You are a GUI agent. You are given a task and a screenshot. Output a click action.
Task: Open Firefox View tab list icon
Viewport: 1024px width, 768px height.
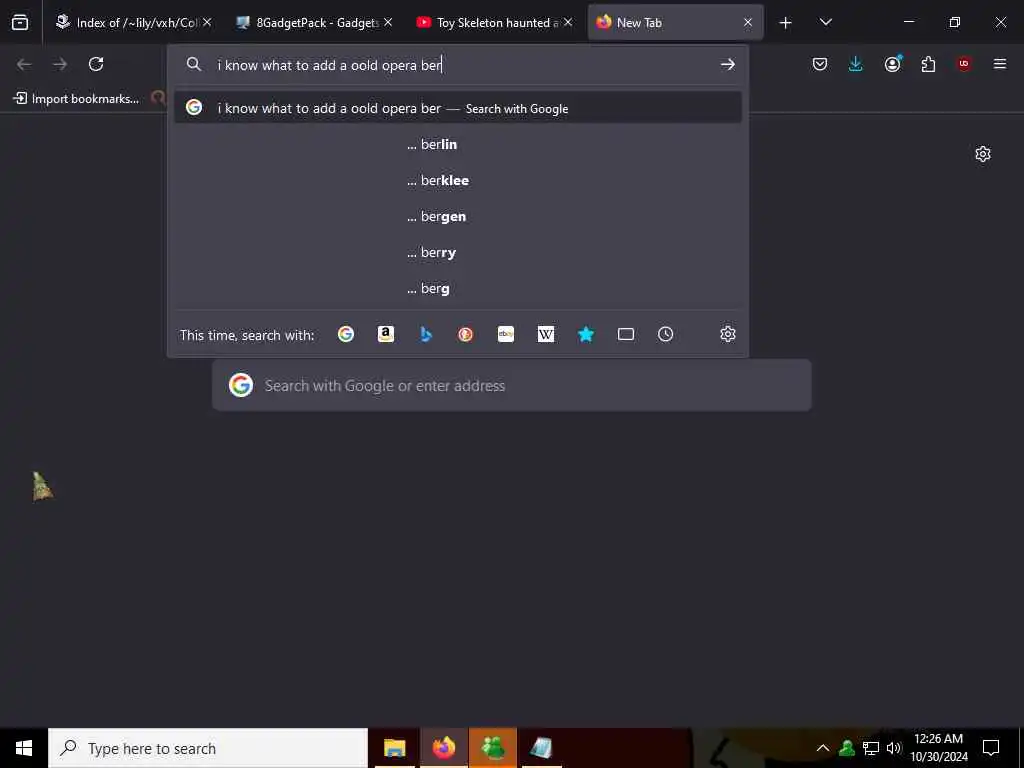(x=20, y=22)
